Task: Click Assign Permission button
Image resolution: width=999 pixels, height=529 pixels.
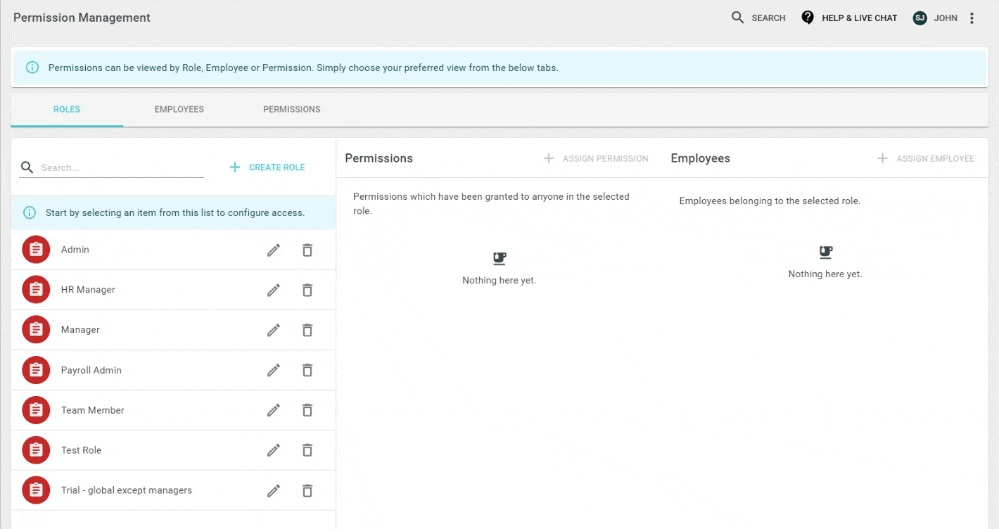Action: (596, 158)
